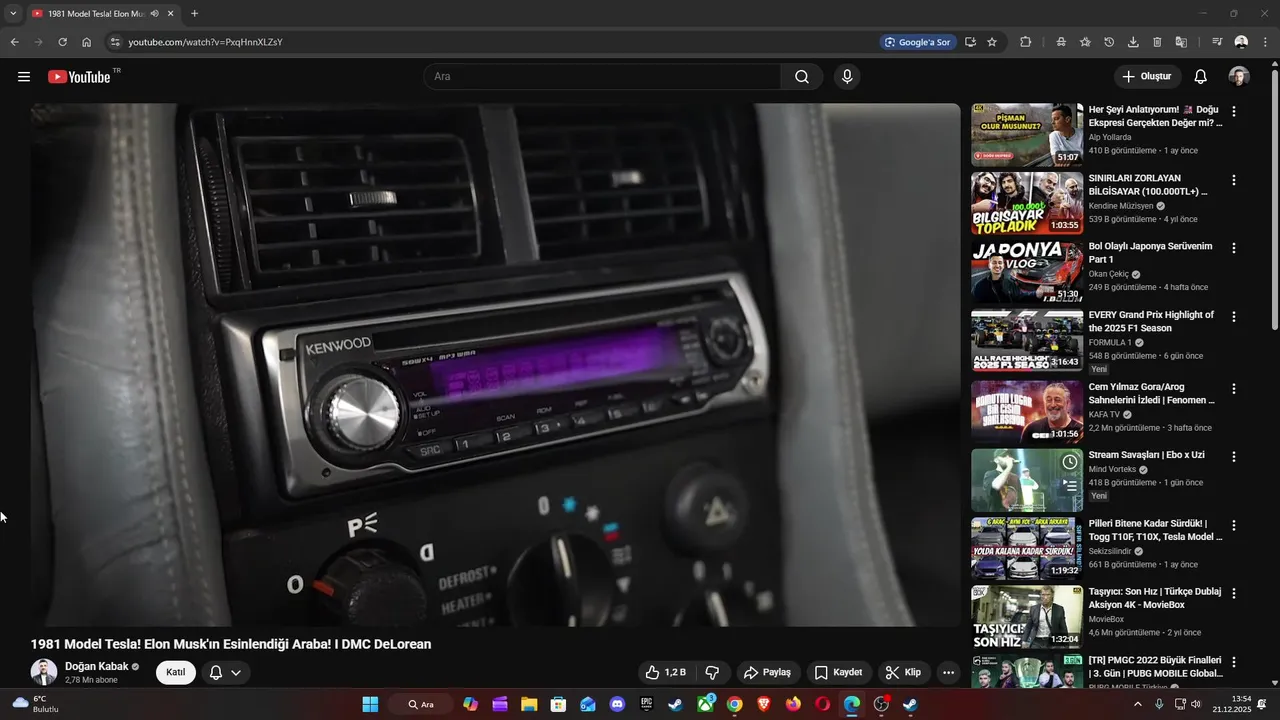Open options for Stream Savaşları video

(1234, 456)
